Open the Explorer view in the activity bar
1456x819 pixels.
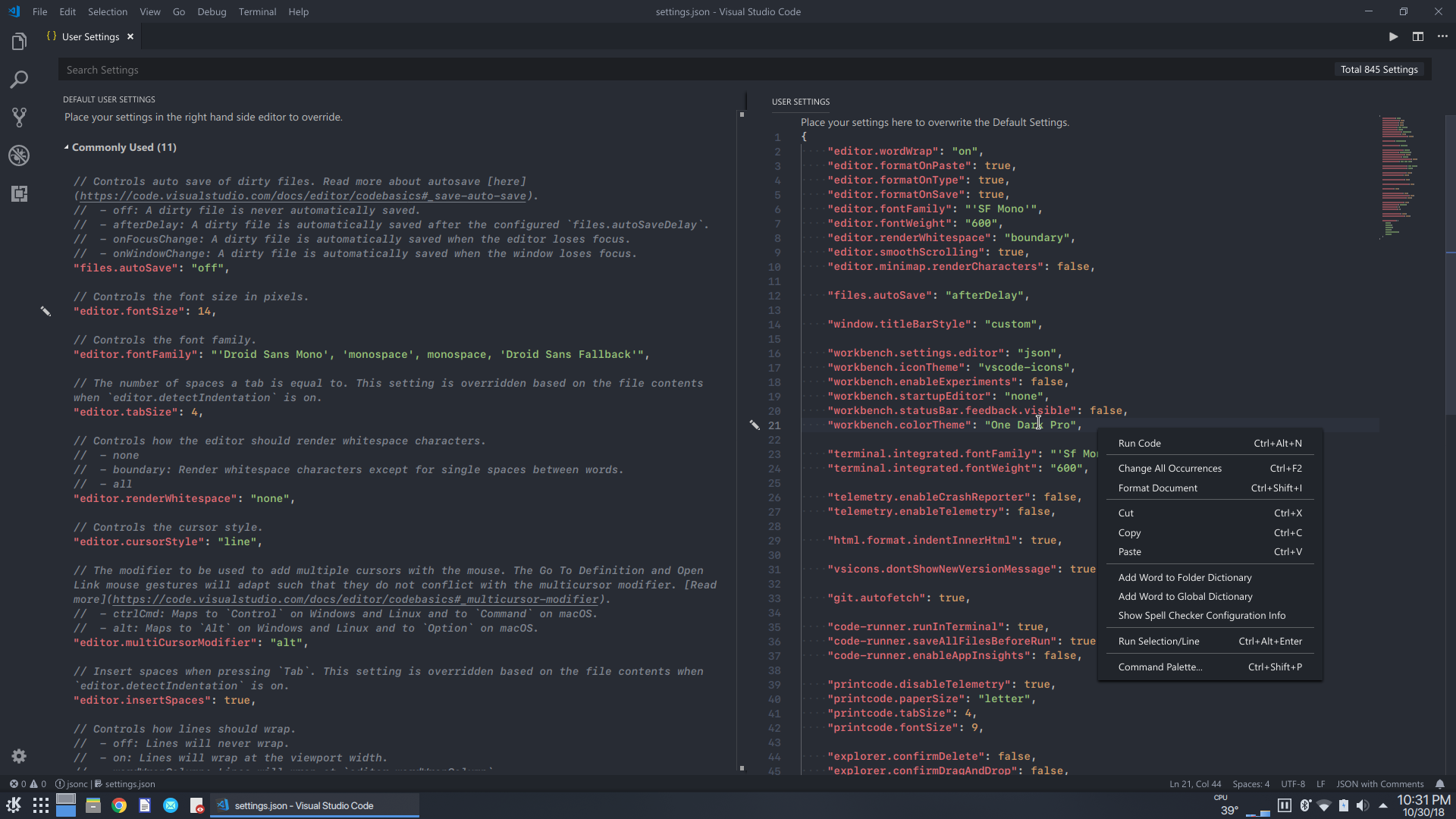point(18,42)
